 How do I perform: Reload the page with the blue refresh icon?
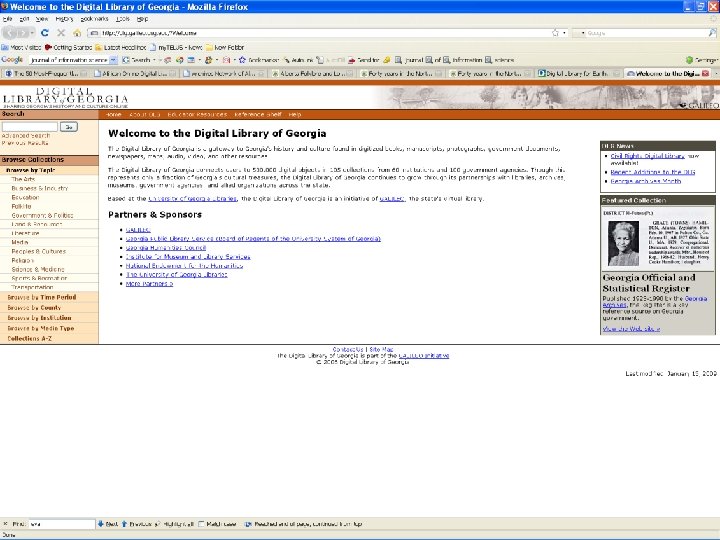point(45,33)
